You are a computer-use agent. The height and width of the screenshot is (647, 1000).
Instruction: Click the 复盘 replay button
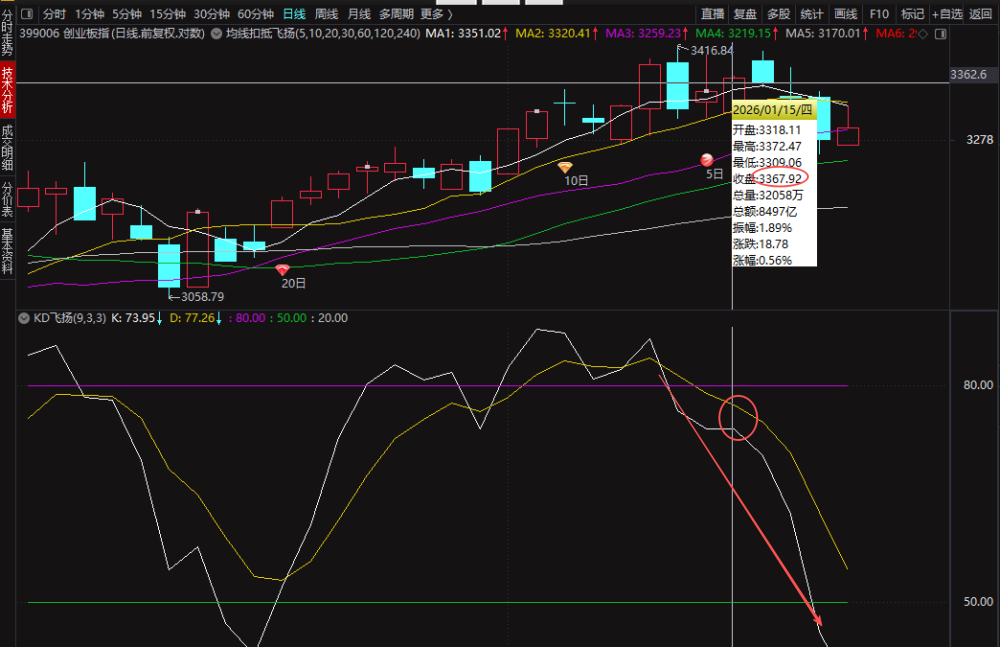[x=745, y=14]
